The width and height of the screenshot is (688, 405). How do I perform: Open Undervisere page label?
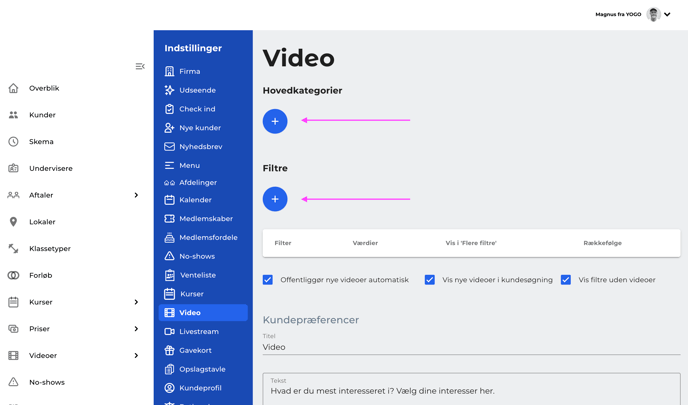point(51,168)
